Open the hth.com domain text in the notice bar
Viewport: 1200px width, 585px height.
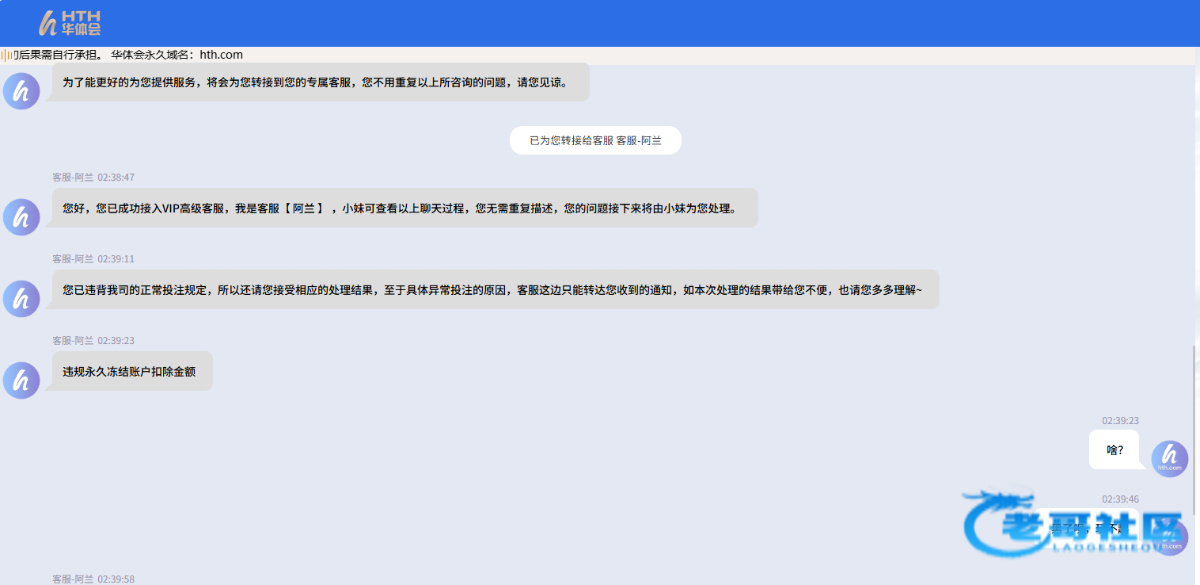tap(221, 55)
